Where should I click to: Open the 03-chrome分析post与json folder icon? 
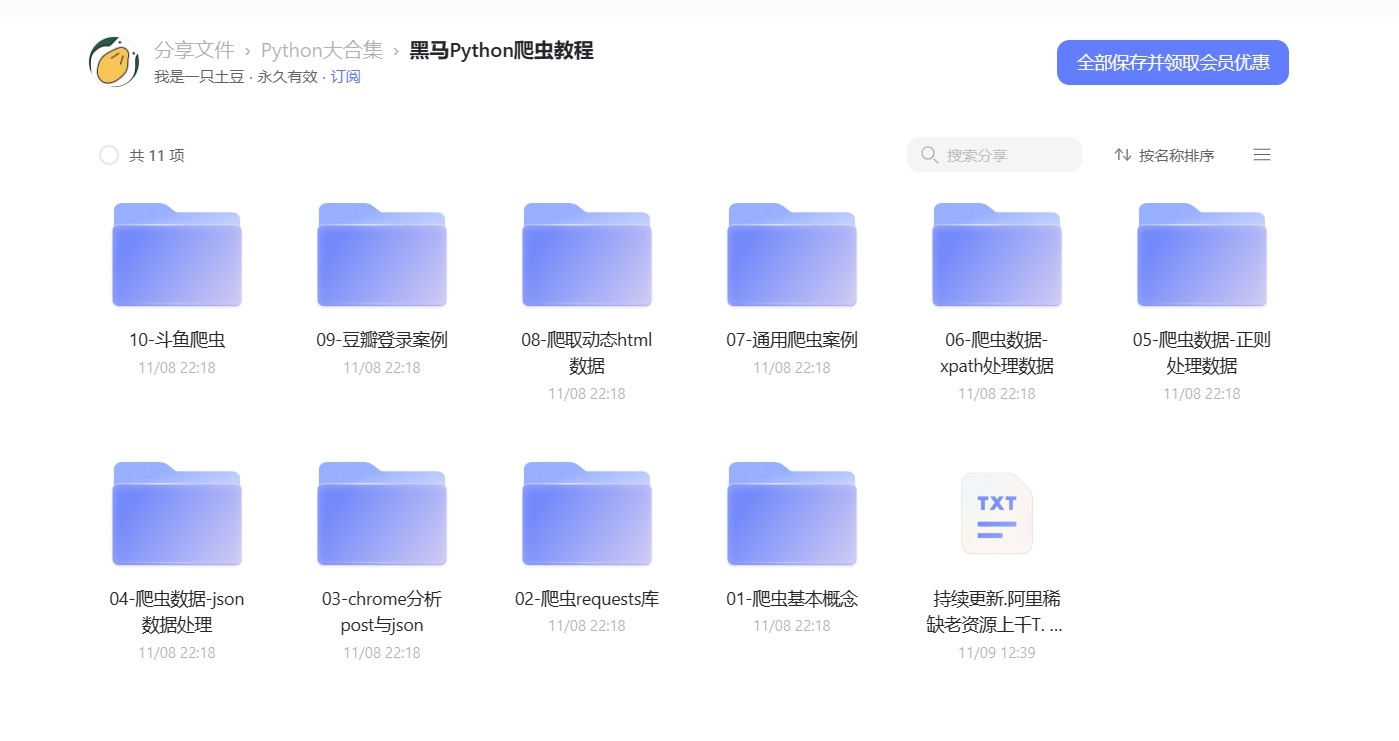382,514
